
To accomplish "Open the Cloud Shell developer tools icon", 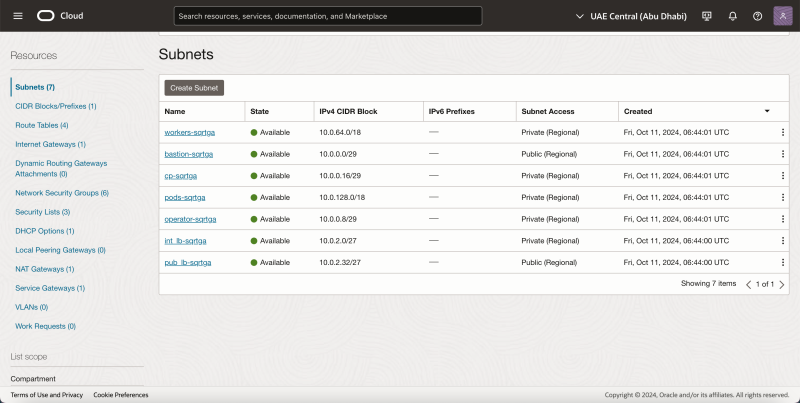I will [707, 16].
